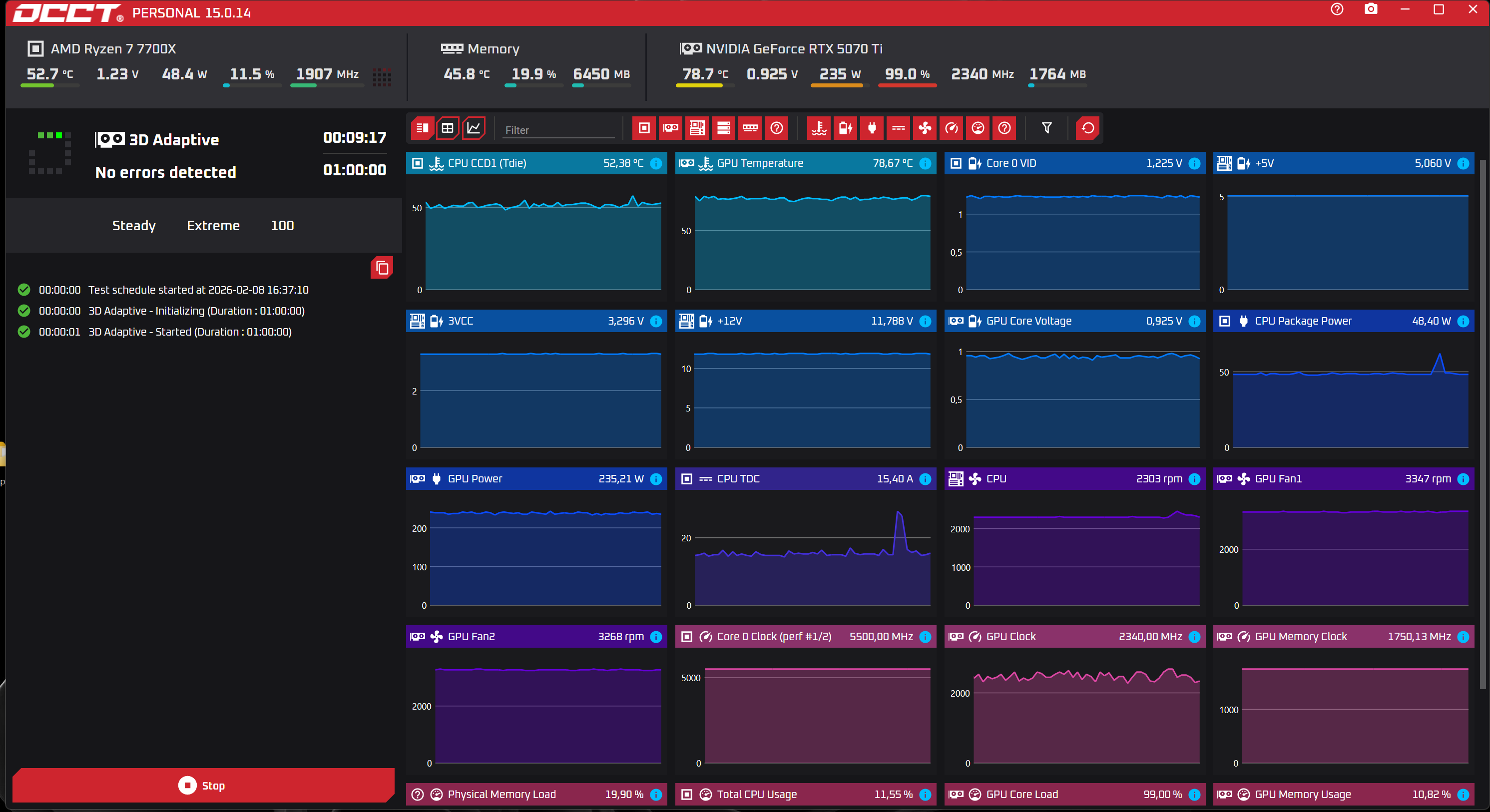This screenshot has height=812, width=1490.
Task: Toggle the power plug sensor type filter
Action: 872,128
